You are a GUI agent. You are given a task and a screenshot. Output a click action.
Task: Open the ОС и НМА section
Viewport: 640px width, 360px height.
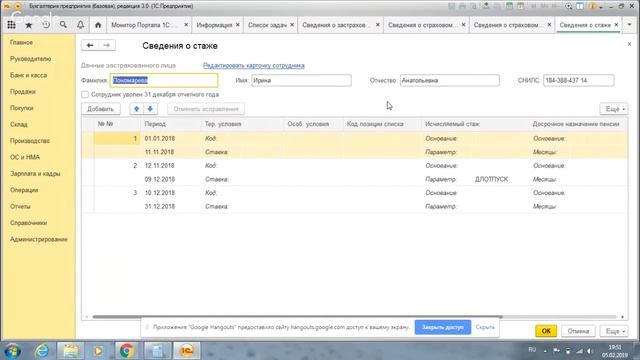point(25,157)
